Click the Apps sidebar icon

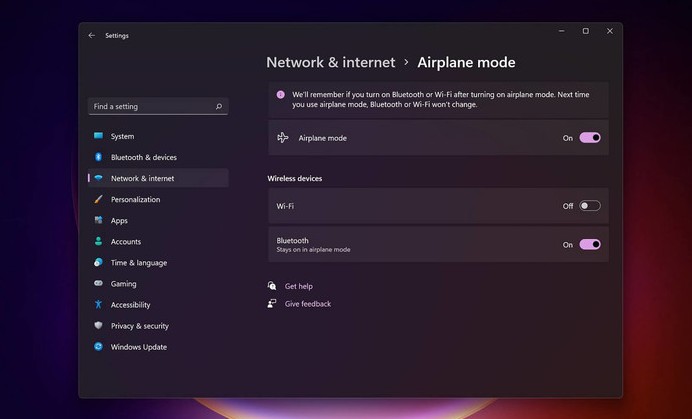(x=98, y=220)
